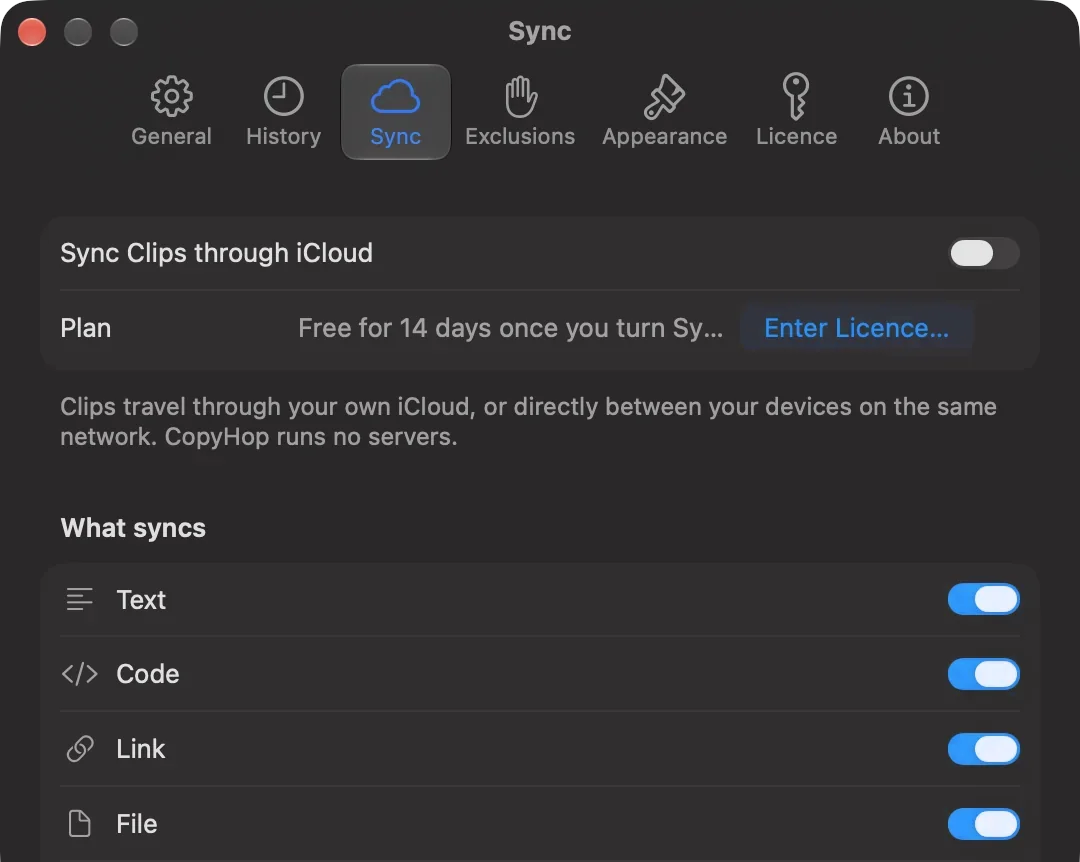Click the File document icon

pos(80,823)
